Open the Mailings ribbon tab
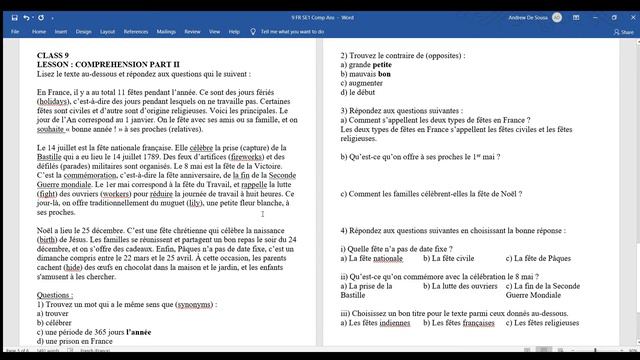Image resolution: width=640 pixels, height=360 pixels. [166, 31]
